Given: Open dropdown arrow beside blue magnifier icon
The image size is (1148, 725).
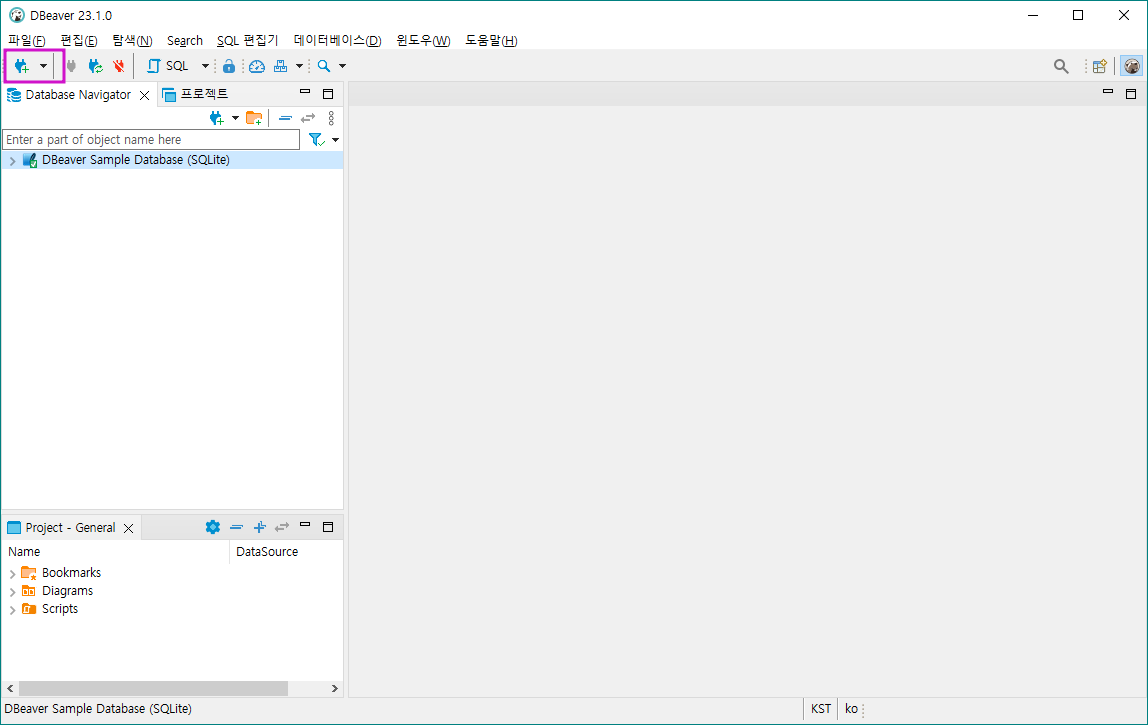Looking at the screenshot, I should click(x=342, y=66).
